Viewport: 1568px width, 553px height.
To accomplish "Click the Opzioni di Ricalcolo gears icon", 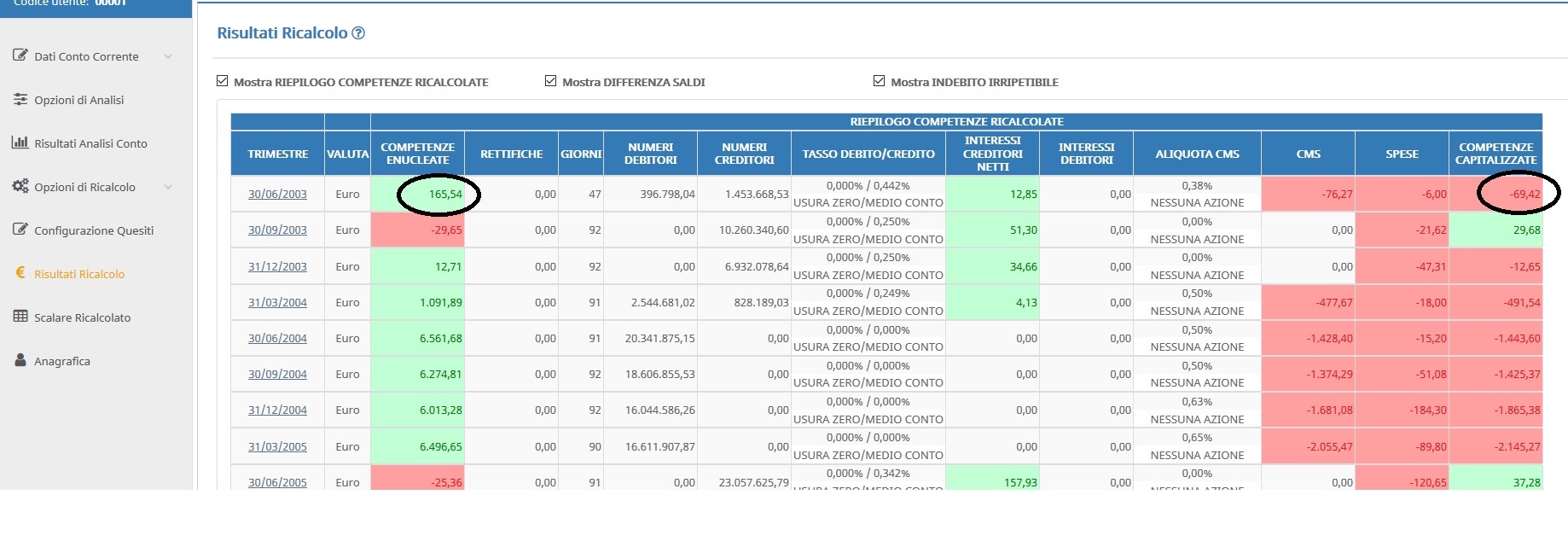I will (20, 186).
